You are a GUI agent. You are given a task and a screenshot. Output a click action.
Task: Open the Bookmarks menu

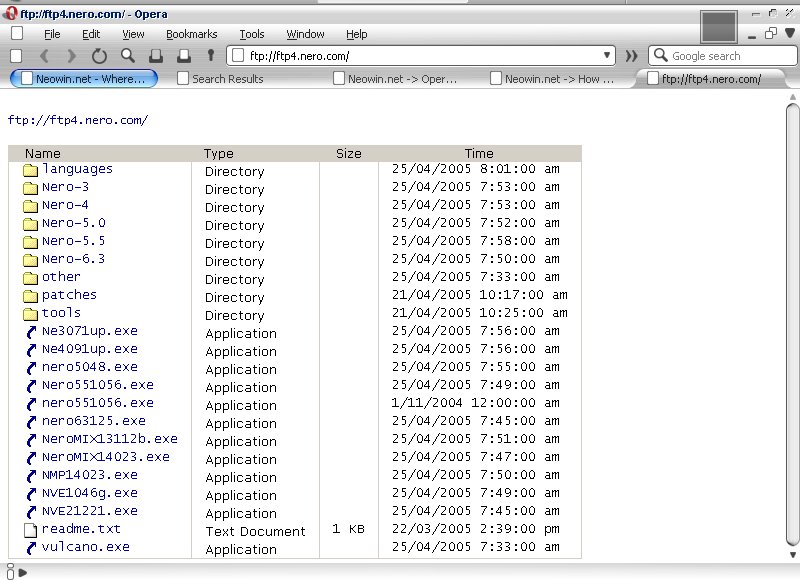click(191, 34)
